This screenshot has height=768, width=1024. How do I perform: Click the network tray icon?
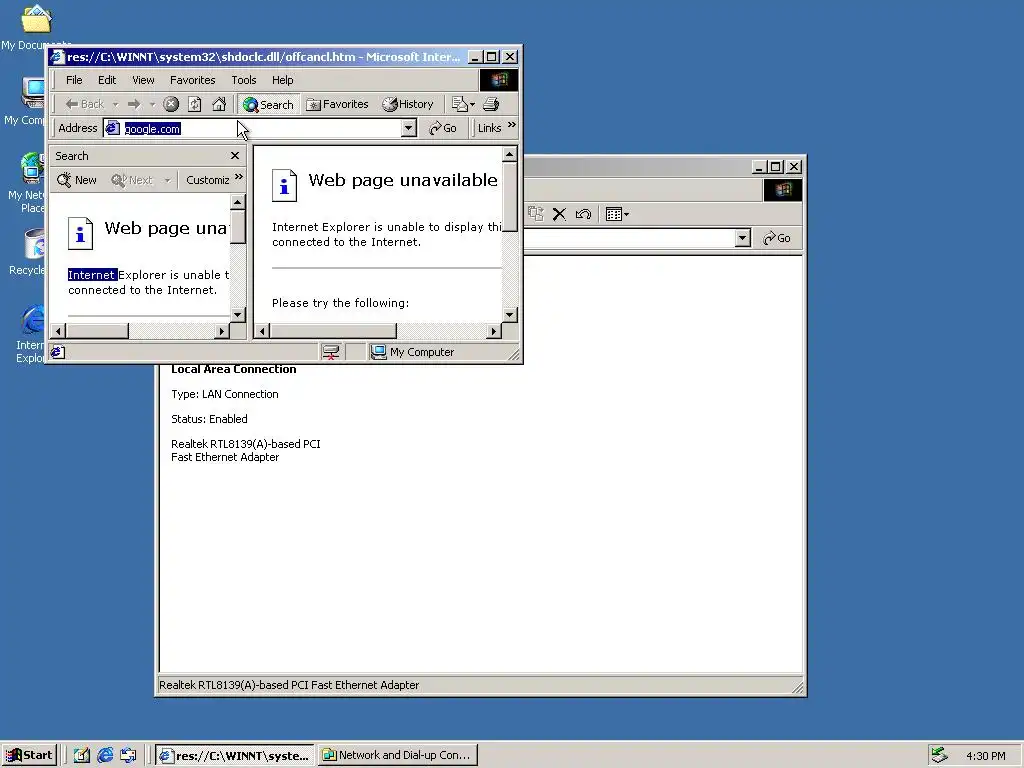coord(939,755)
